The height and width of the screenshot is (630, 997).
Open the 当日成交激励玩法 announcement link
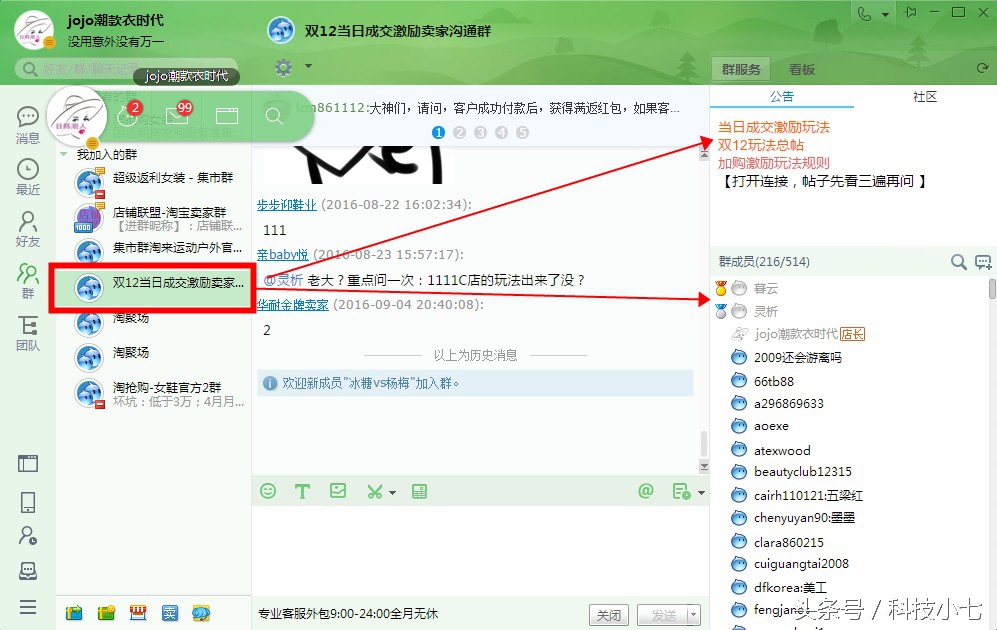coord(775,126)
